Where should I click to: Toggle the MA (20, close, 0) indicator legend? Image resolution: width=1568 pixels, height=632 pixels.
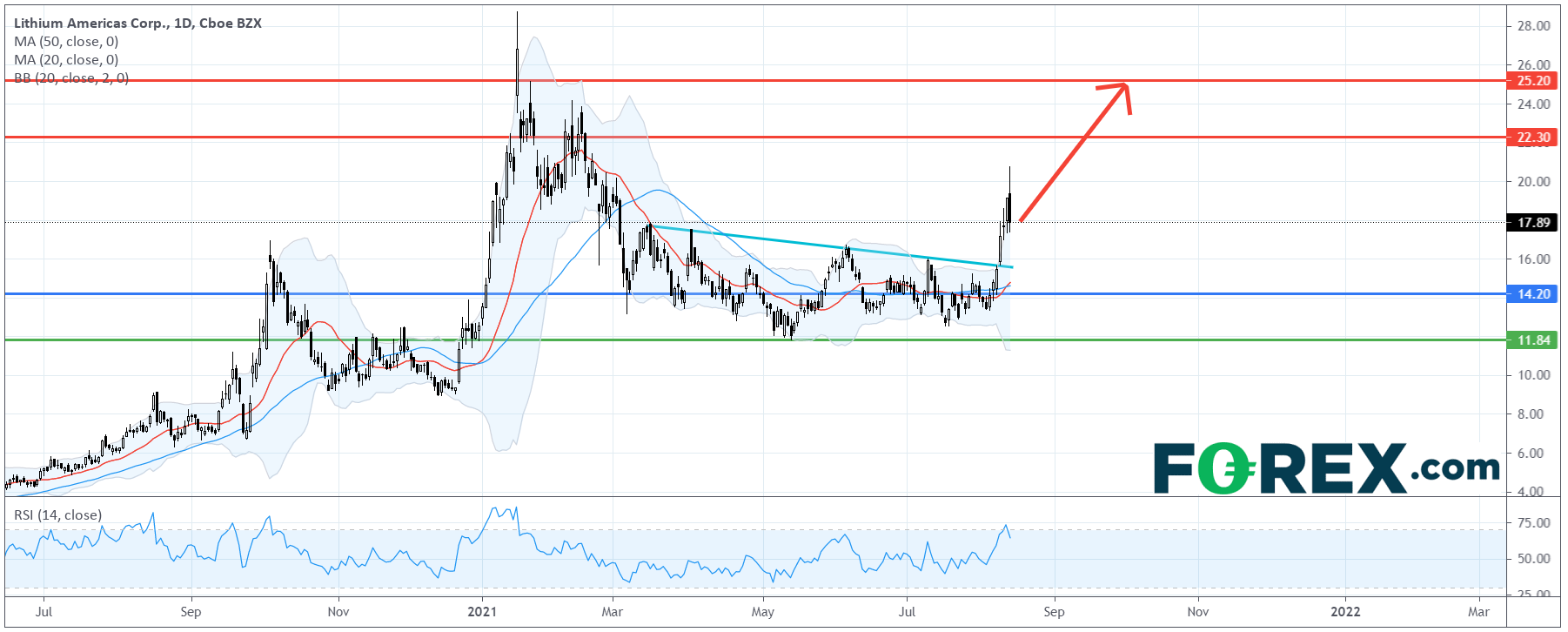click(66, 60)
